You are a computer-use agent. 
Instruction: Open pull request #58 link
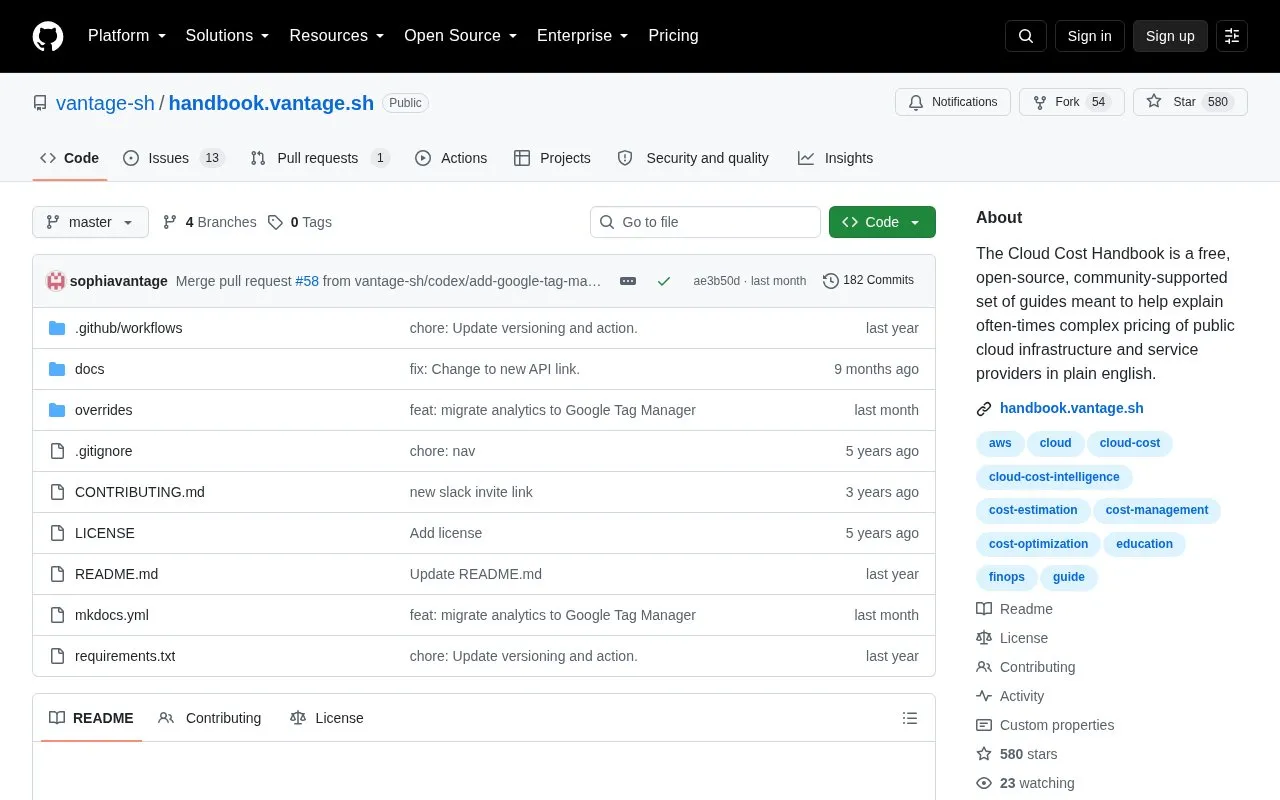[307, 281]
